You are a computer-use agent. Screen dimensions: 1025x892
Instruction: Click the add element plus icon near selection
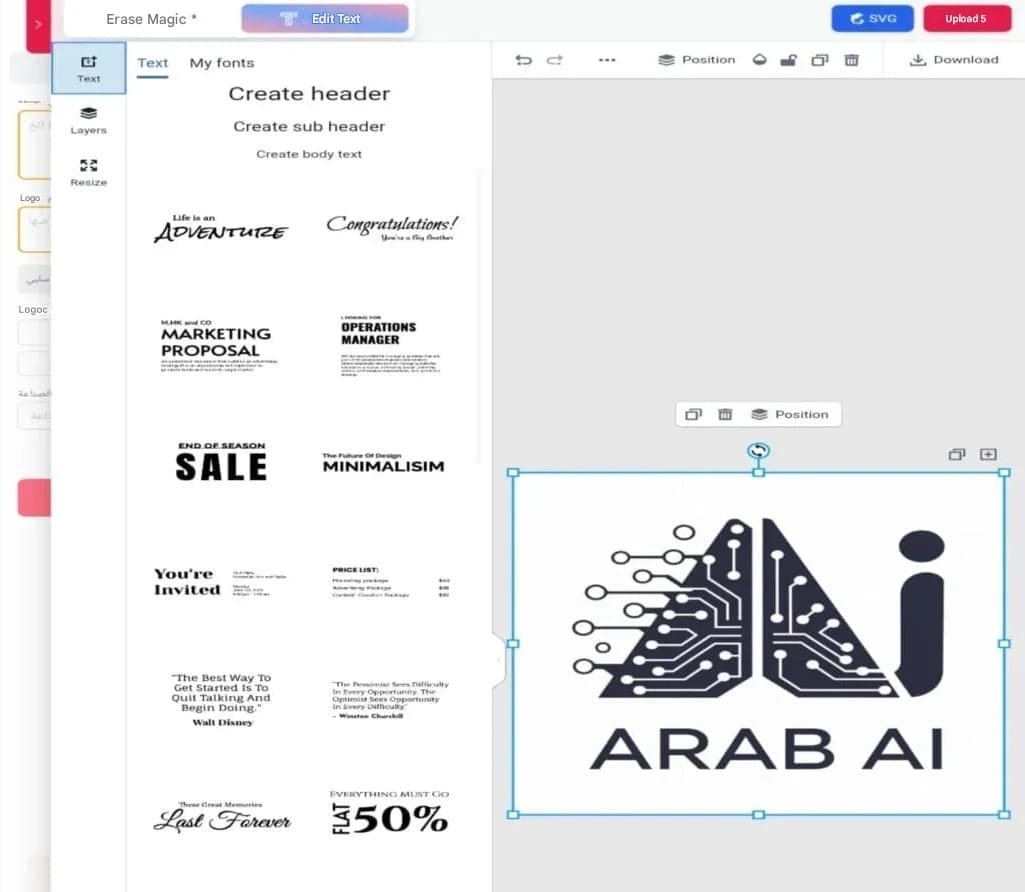click(988, 454)
